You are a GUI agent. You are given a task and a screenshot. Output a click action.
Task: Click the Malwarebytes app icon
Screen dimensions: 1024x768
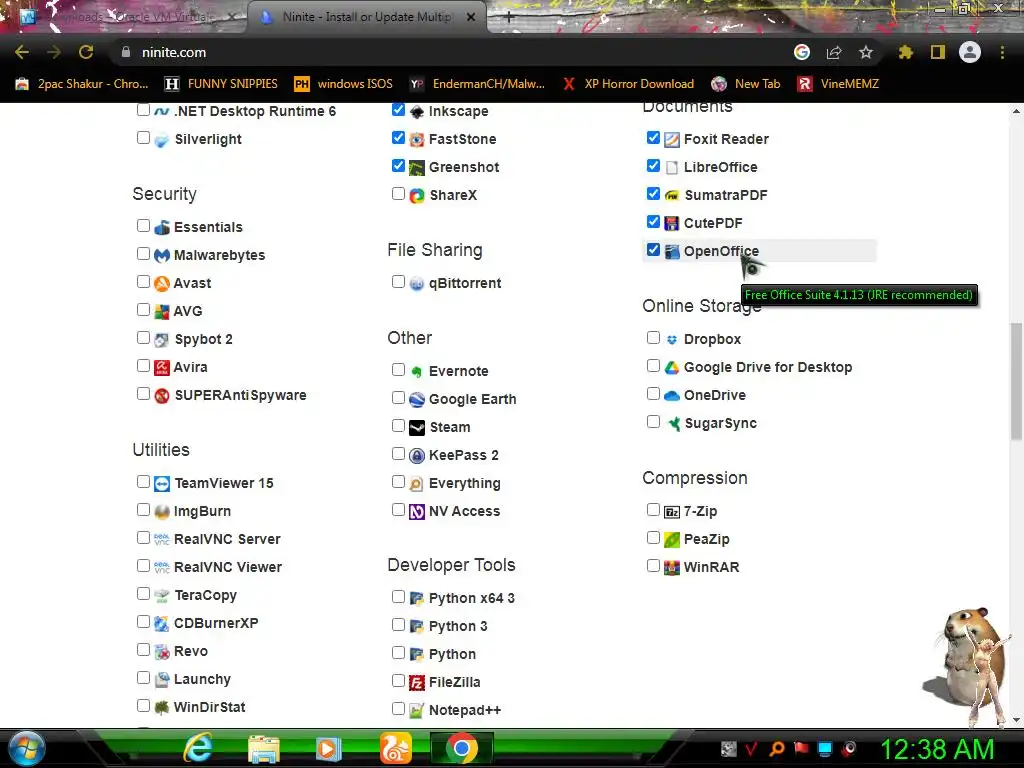[162, 255]
